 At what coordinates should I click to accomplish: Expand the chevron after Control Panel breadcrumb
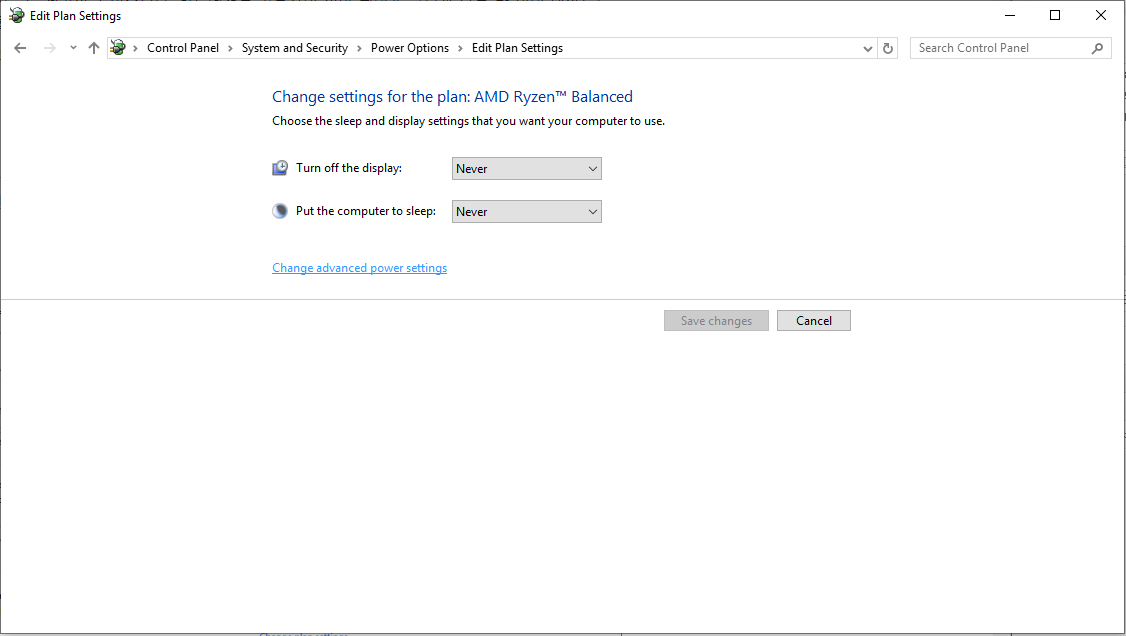coord(230,48)
